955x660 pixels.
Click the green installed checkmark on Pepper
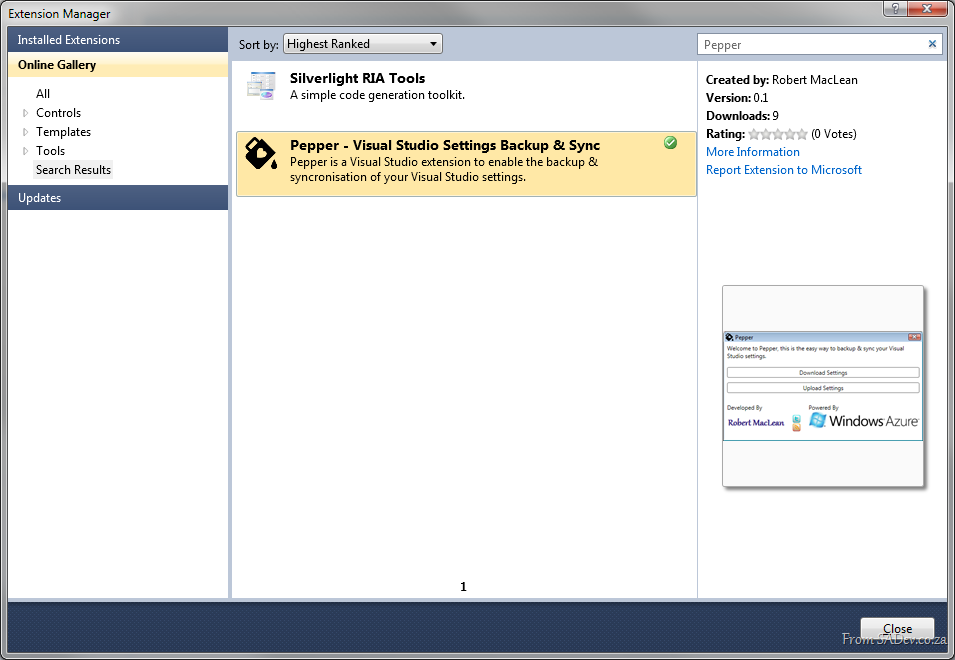671,142
